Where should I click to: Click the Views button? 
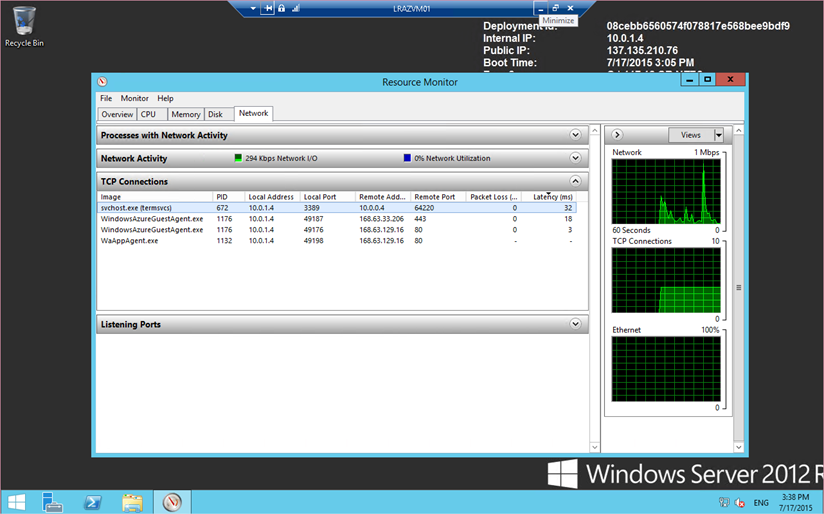[x=691, y=135]
